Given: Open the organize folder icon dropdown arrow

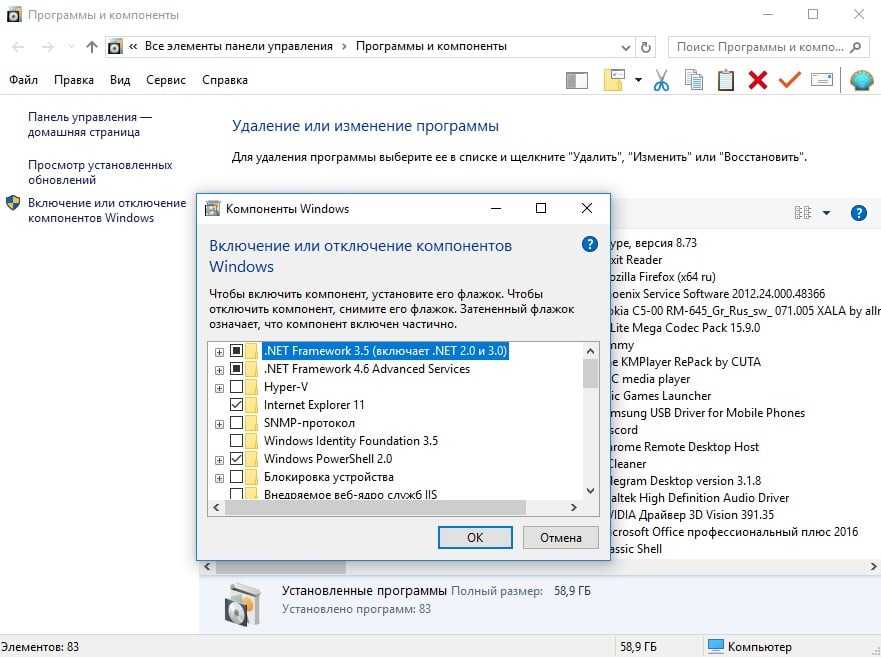Looking at the screenshot, I should pos(638,80).
